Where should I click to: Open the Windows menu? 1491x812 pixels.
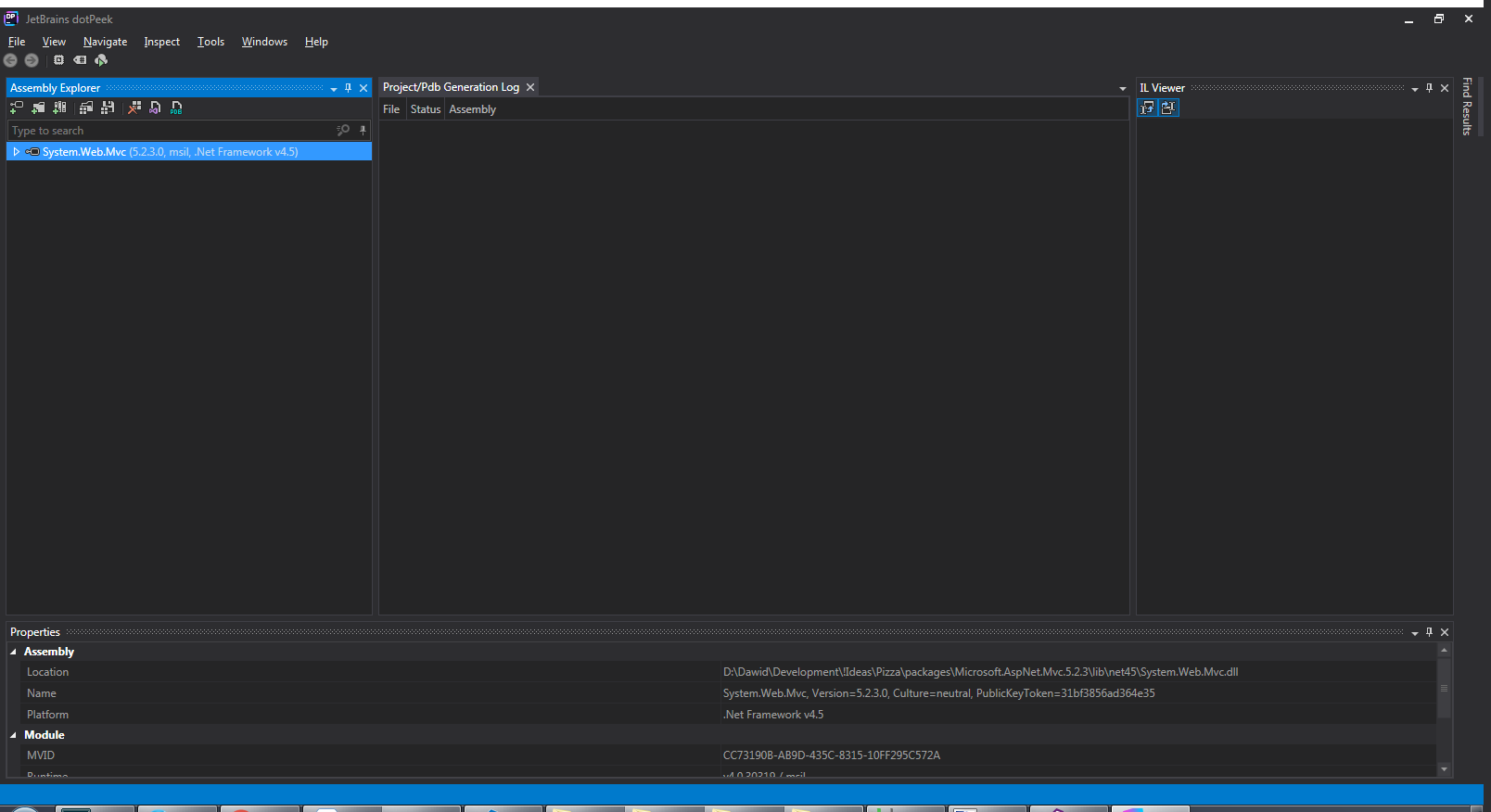(264, 42)
